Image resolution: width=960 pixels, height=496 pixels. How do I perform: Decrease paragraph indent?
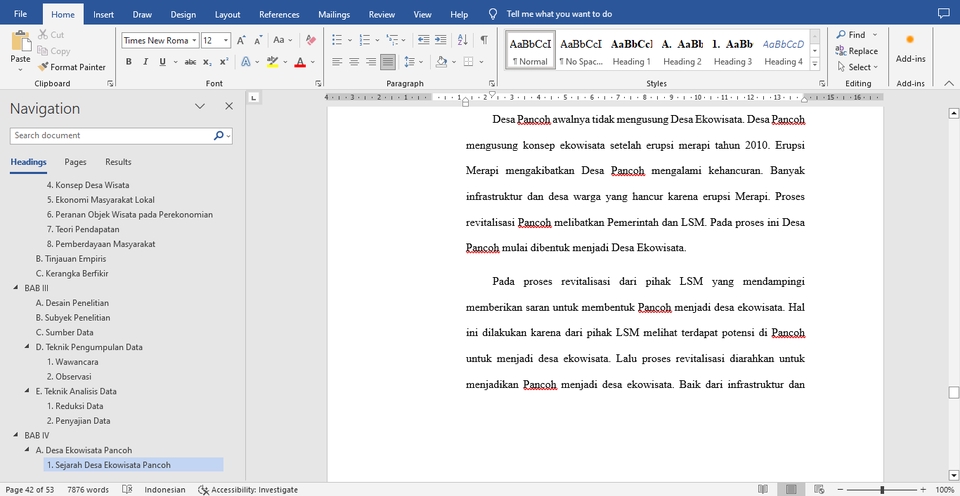point(424,40)
